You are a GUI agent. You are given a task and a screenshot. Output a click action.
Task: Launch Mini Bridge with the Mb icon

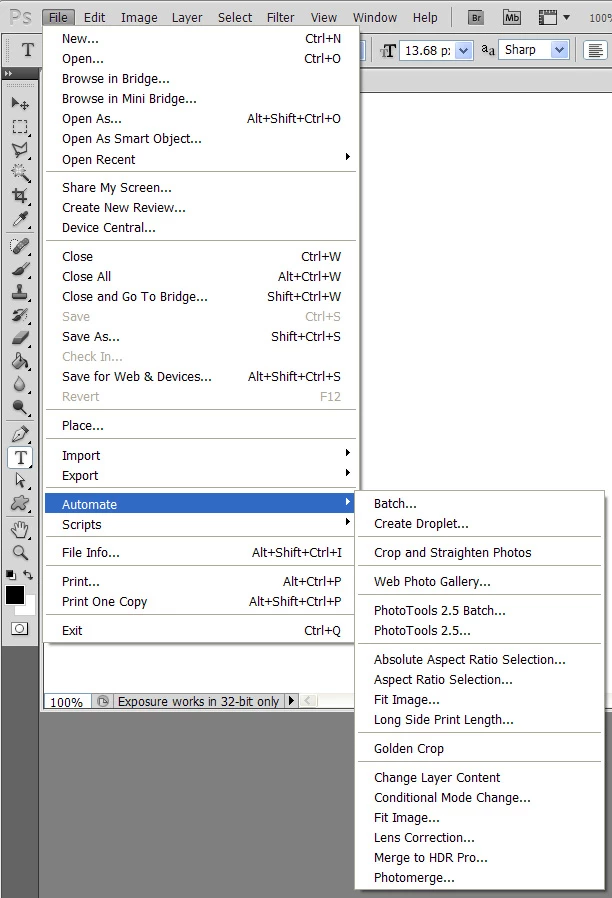click(x=512, y=18)
